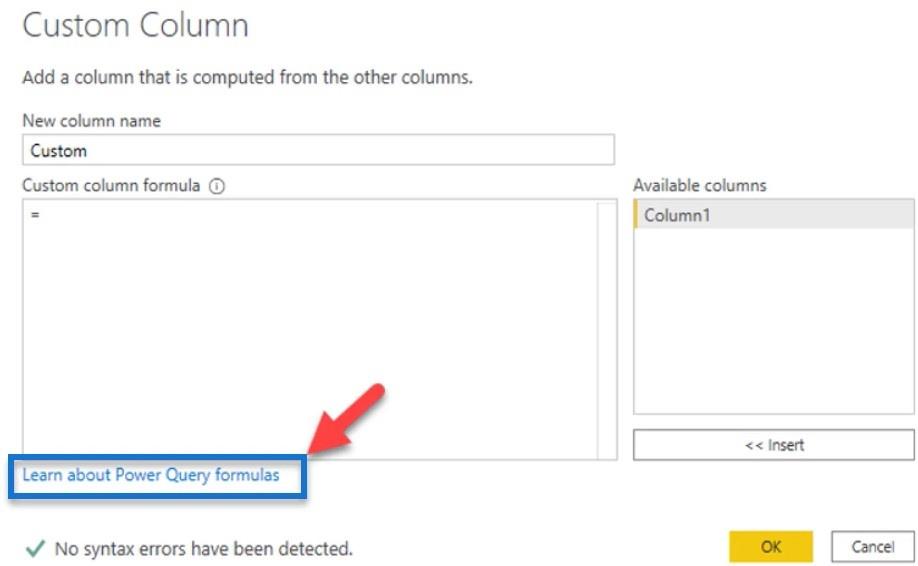The height and width of the screenshot is (566, 918).
Task: Click the formula editor vertical scrollbar
Action: pyautogui.click(x=607, y=331)
